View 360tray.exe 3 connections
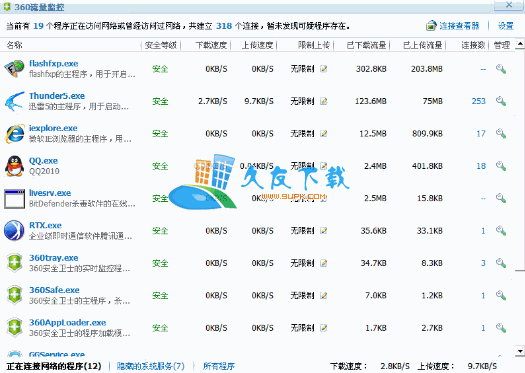This screenshot has height=373, width=525. (x=483, y=263)
